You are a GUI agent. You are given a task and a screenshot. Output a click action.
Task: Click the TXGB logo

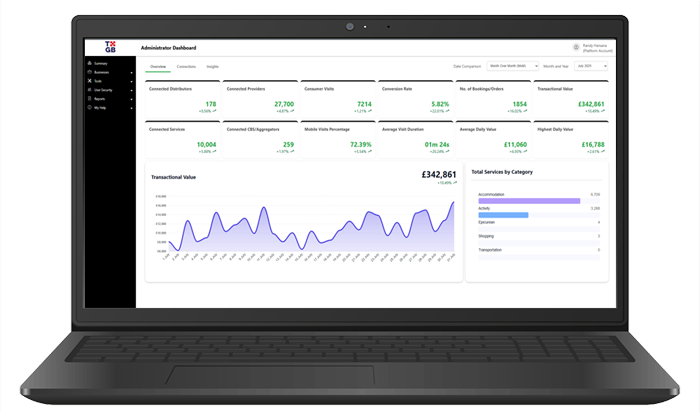coord(110,47)
